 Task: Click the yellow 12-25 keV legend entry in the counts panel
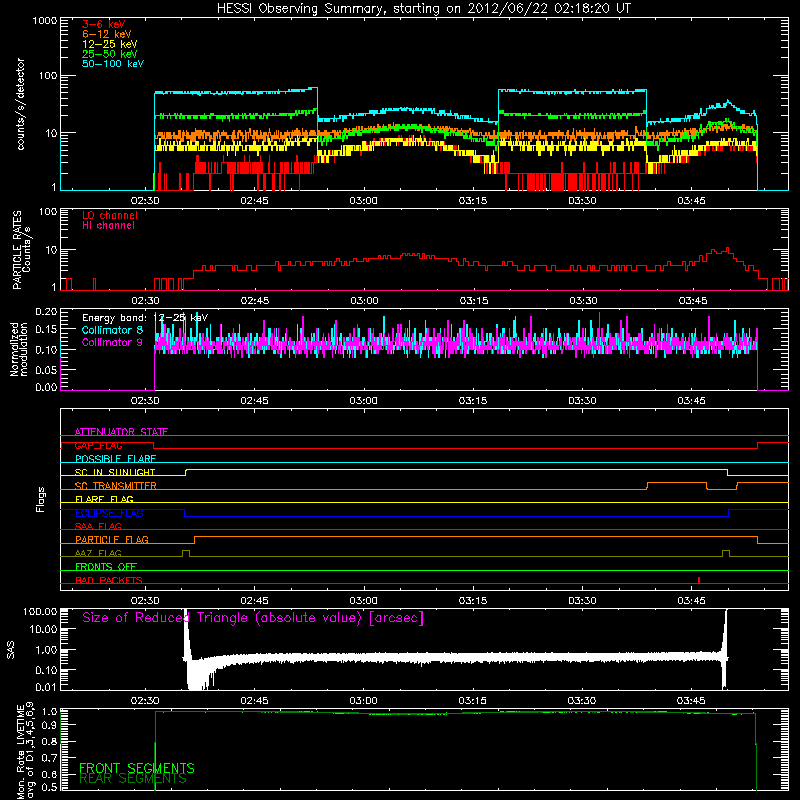[110, 44]
